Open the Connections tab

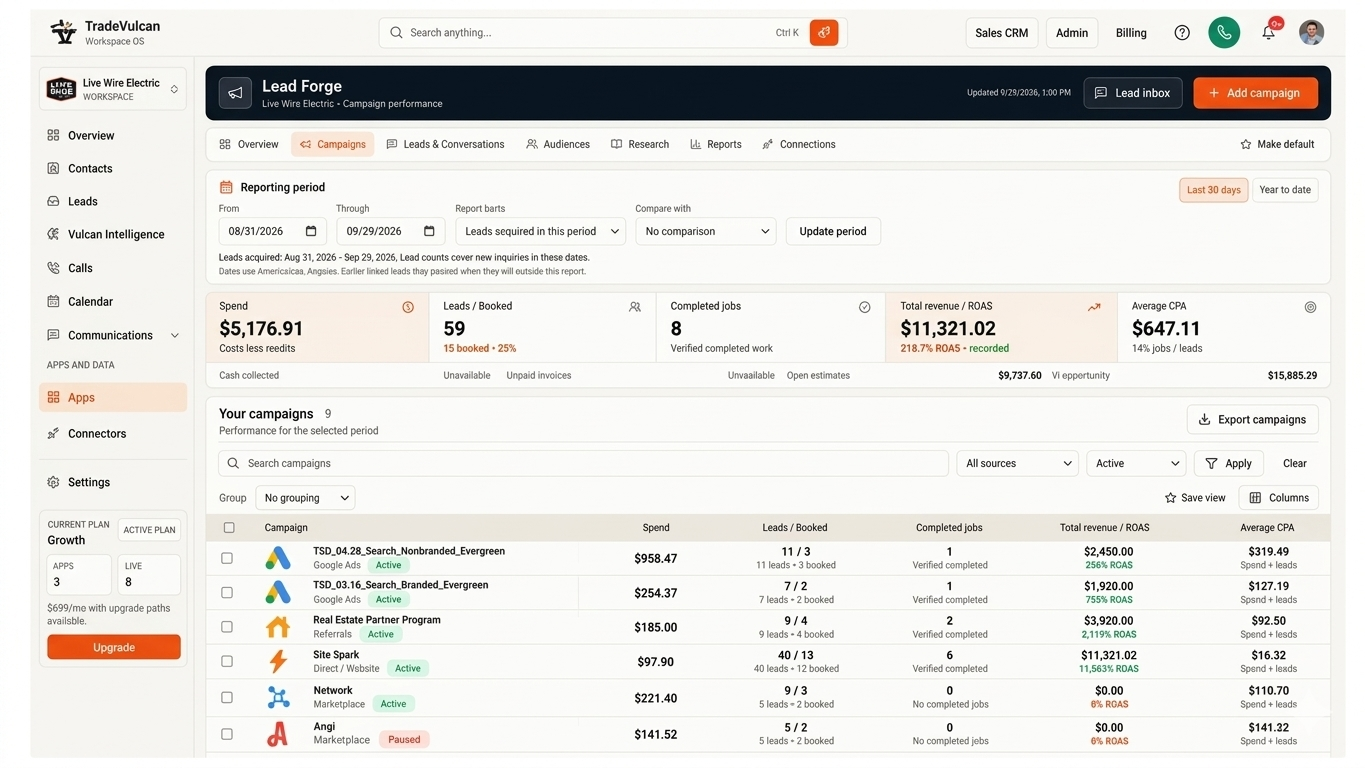point(799,144)
